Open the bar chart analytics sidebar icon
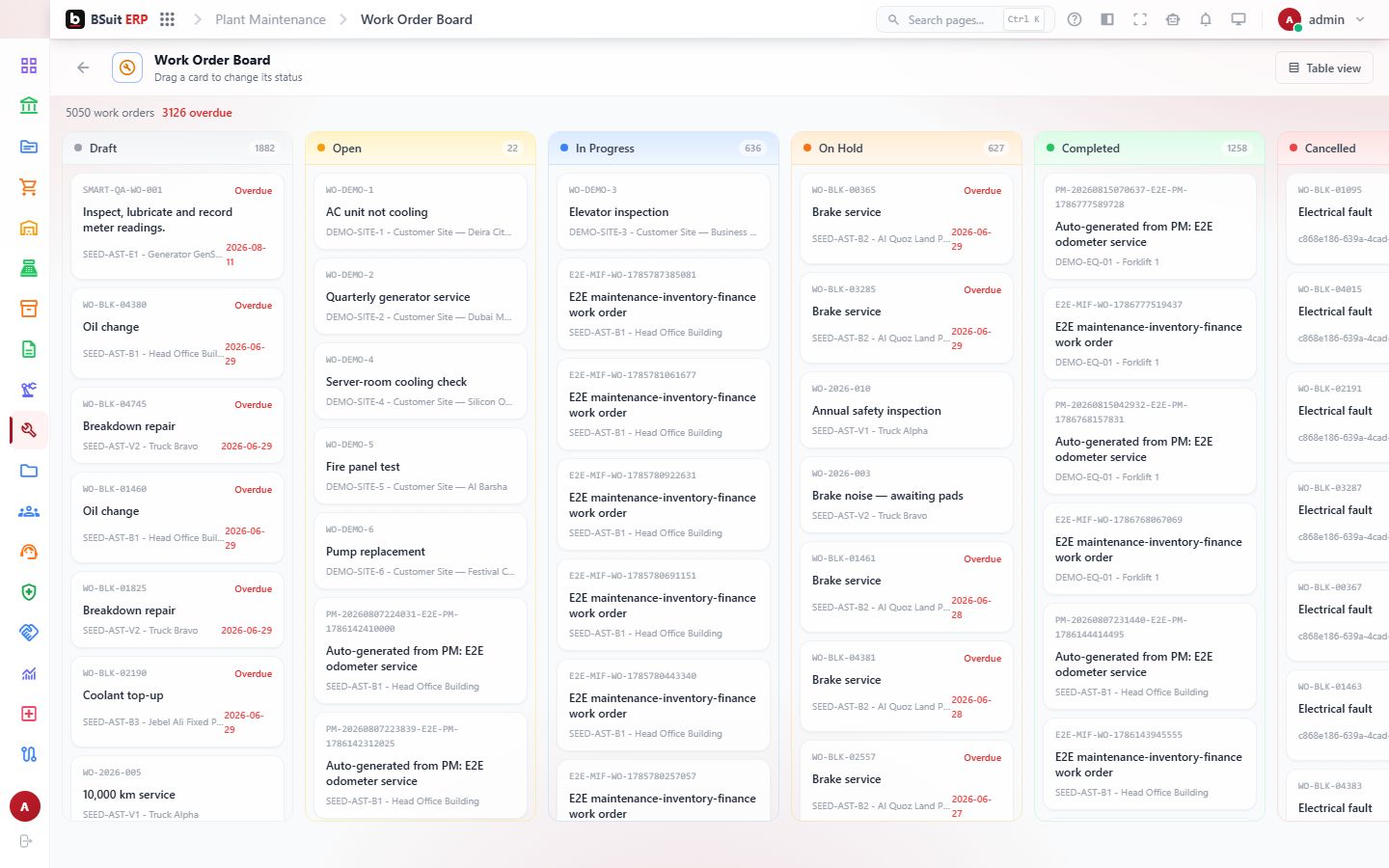 29,673
